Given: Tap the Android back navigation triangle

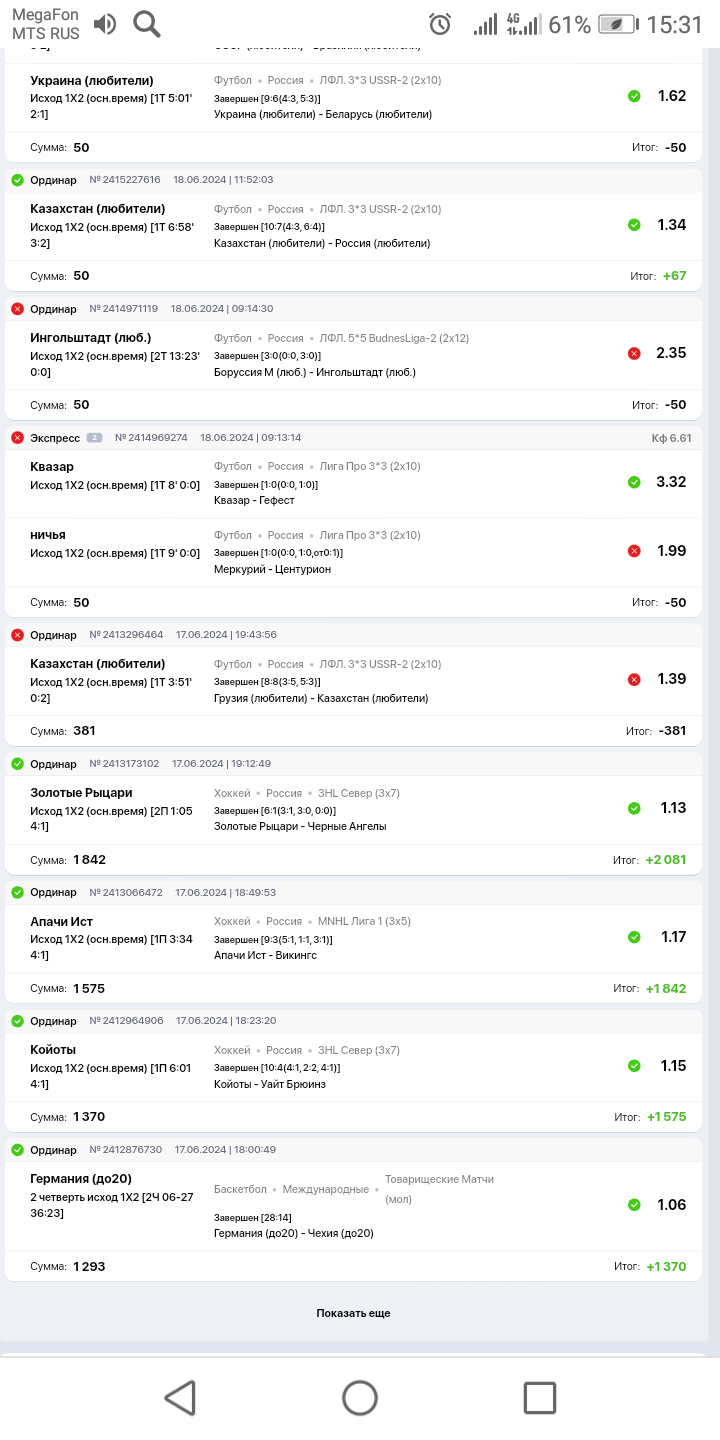Looking at the screenshot, I should (180, 1397).
